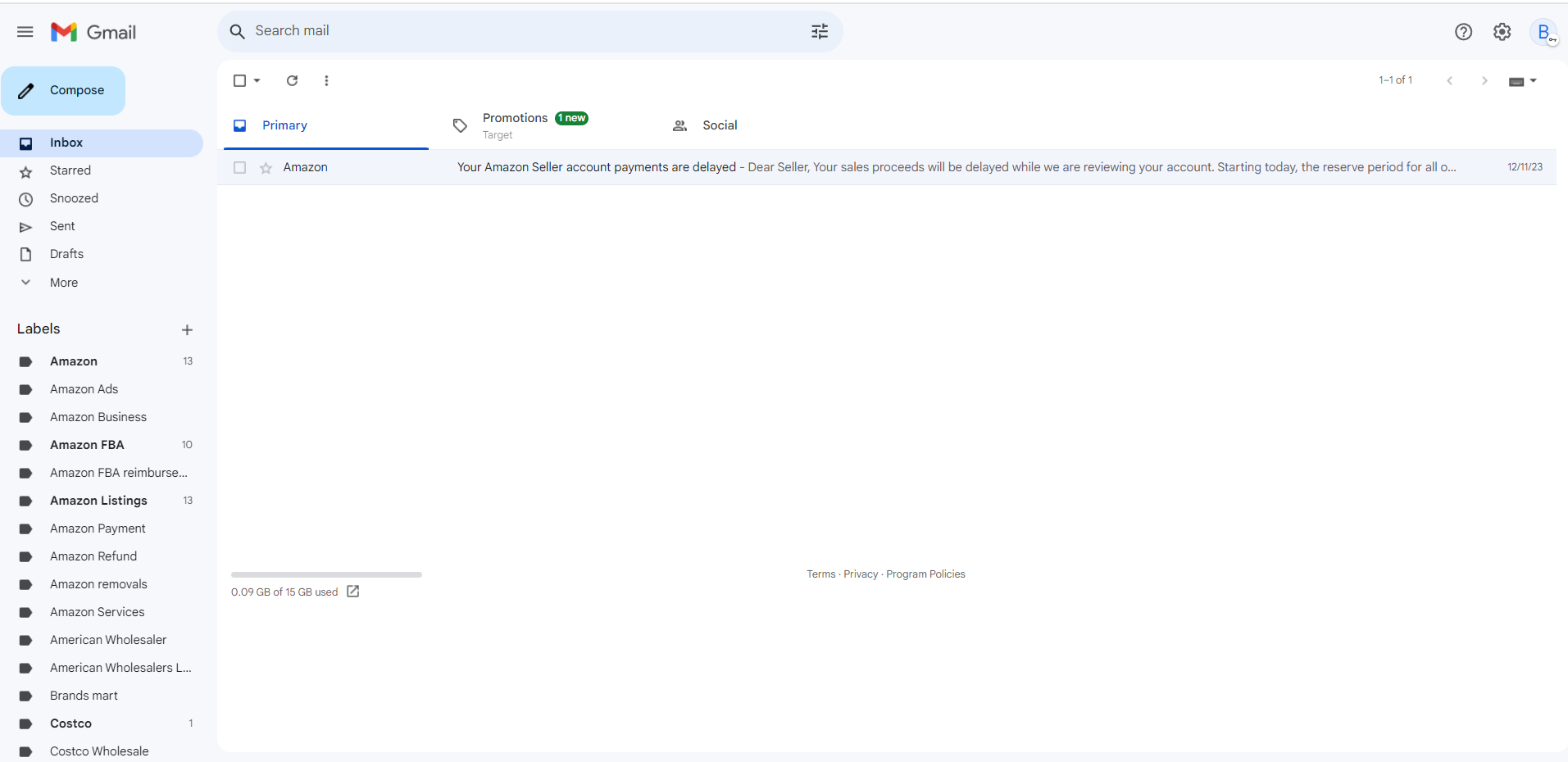Click the Labels section heading
This screenshot has height=762, width=1568.
tap(39, 329)
